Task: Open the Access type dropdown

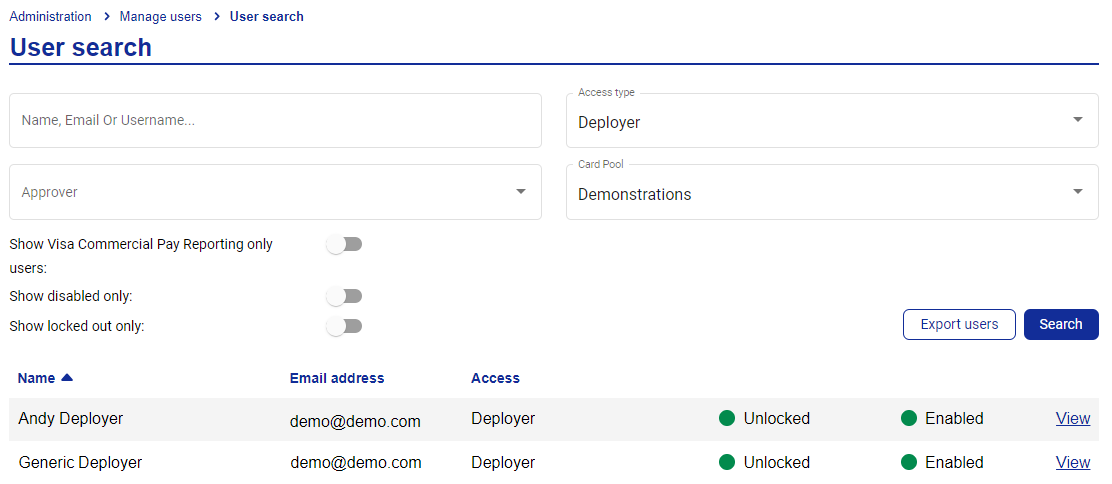Action: tap(832, 121)
